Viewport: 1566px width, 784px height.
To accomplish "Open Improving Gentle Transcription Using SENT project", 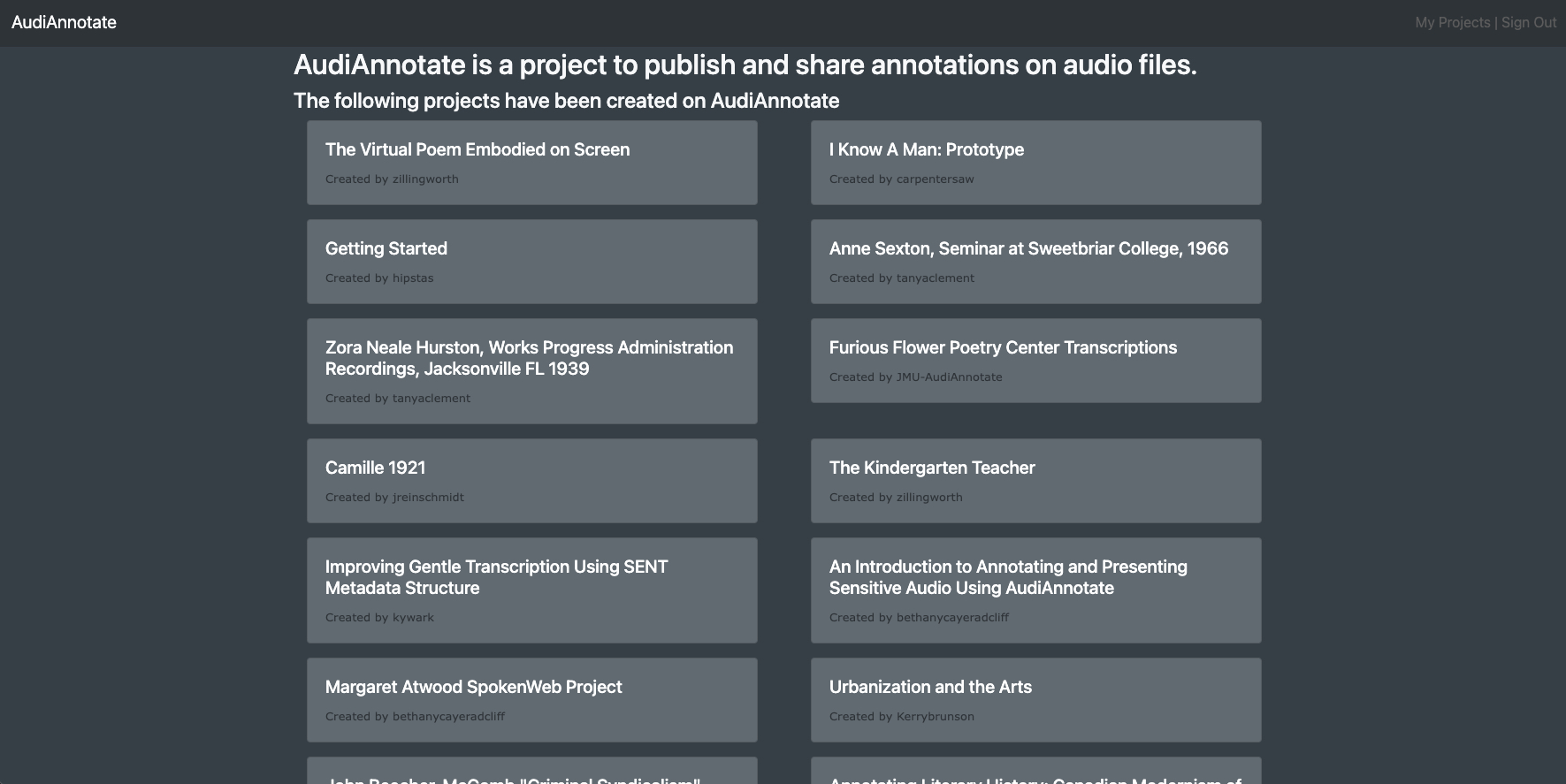I will pos(496,577).
